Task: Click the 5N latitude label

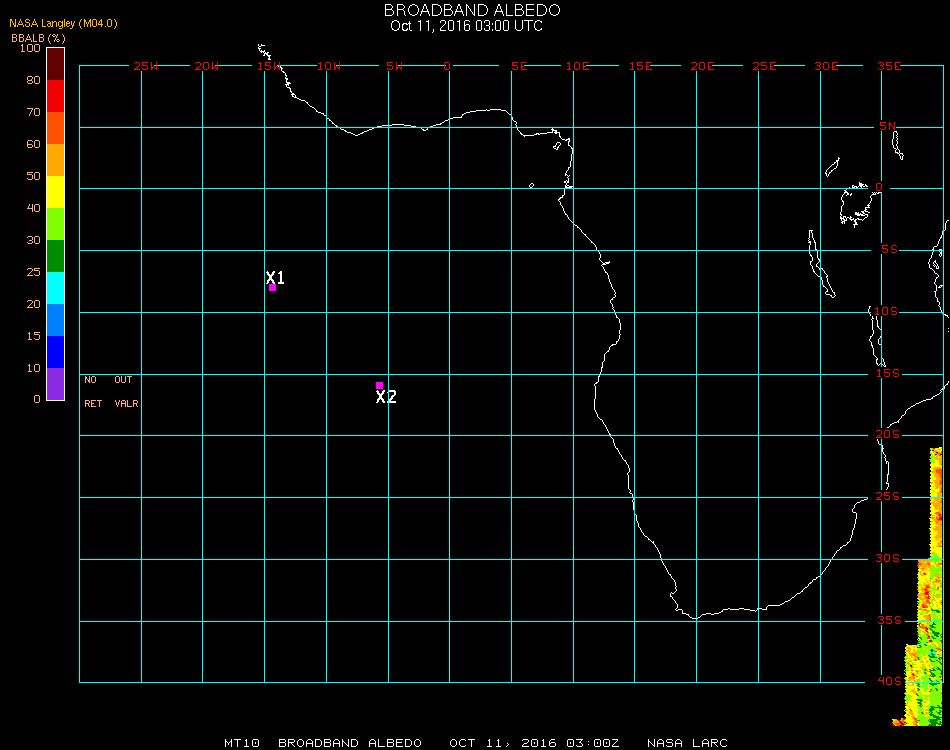Action: point(888,126)
